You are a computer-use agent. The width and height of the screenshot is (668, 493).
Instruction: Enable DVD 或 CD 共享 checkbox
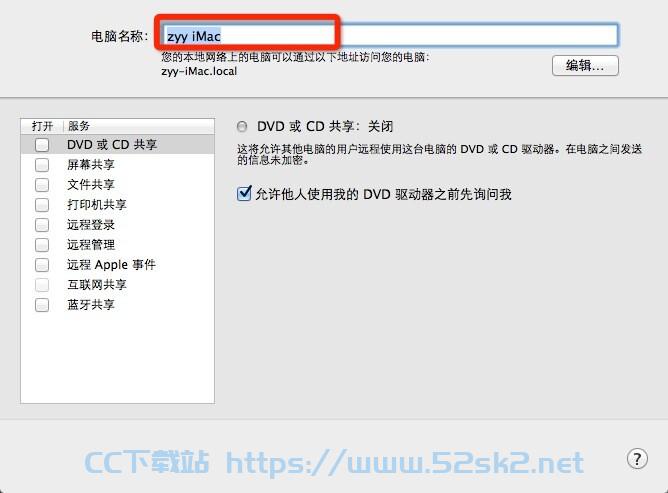point(42,145)
